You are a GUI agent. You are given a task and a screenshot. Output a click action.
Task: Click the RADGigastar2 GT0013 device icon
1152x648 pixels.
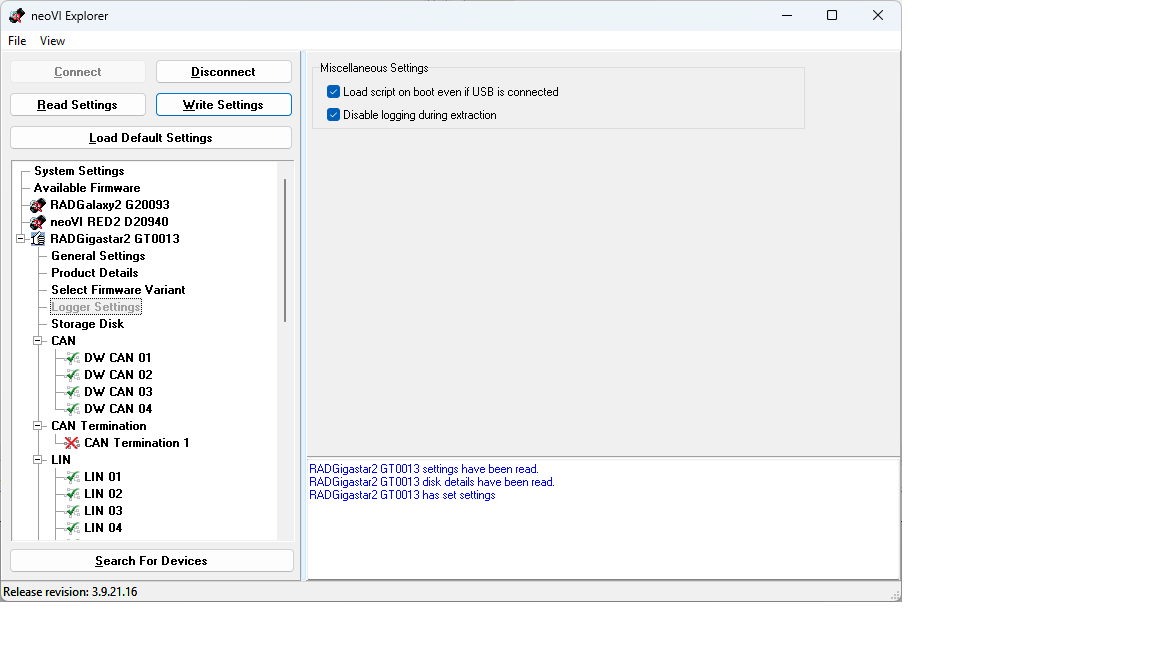pyautogui.click(x=38, y=239)
